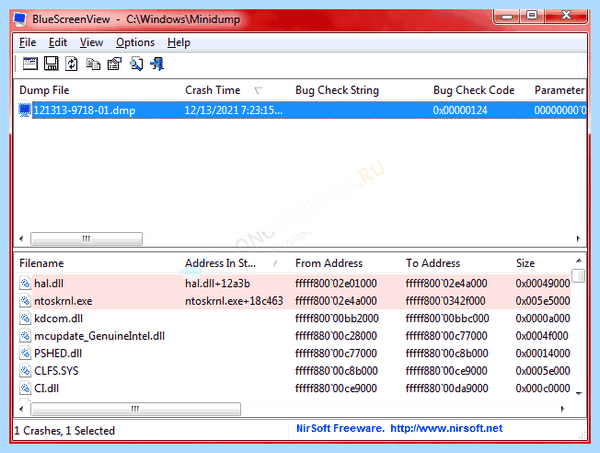Screen dimensions: 600x453
Task: Click the lower pane scroll down arrow
Action: 579,393
